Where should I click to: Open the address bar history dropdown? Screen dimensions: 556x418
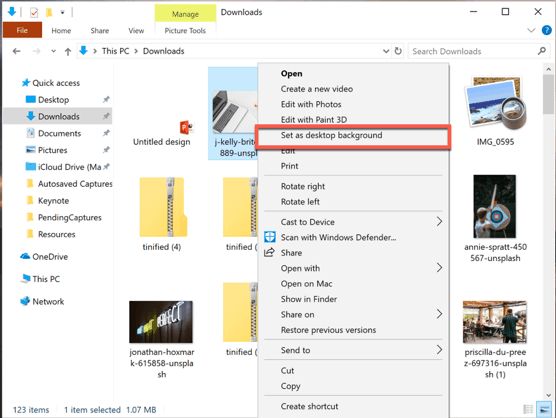coord(386,51)
